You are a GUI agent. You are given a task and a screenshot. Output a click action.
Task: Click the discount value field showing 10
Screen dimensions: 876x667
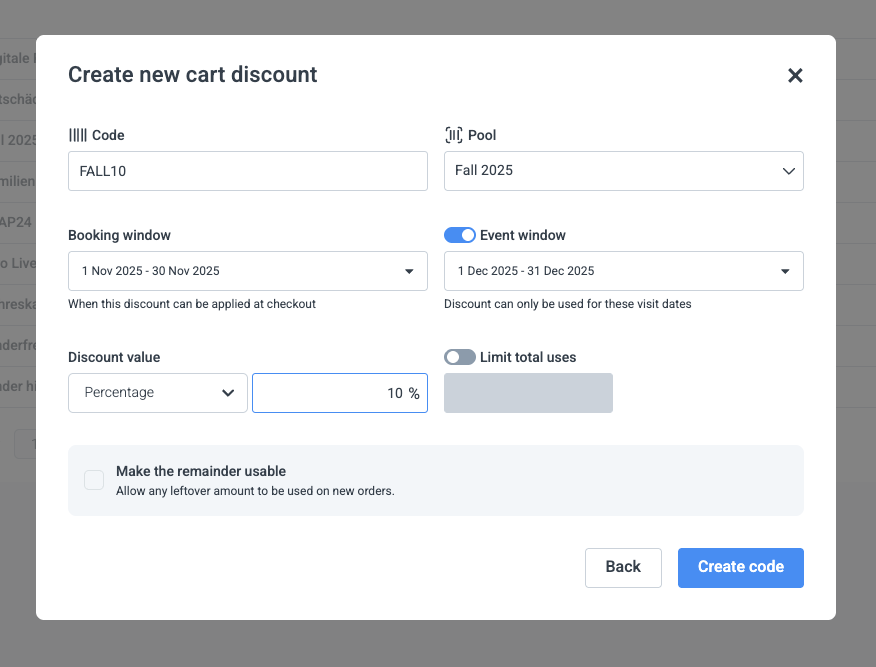(330, 393)
